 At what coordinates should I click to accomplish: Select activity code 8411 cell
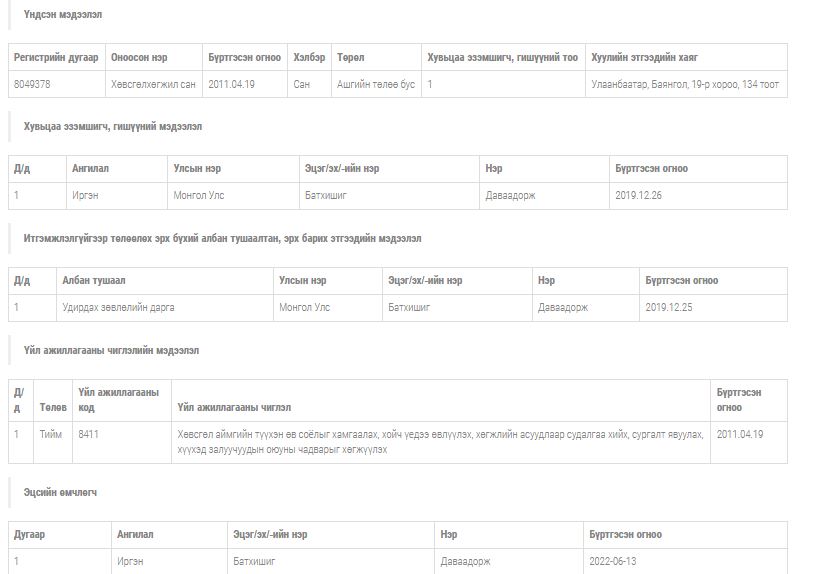coord(88,434)
